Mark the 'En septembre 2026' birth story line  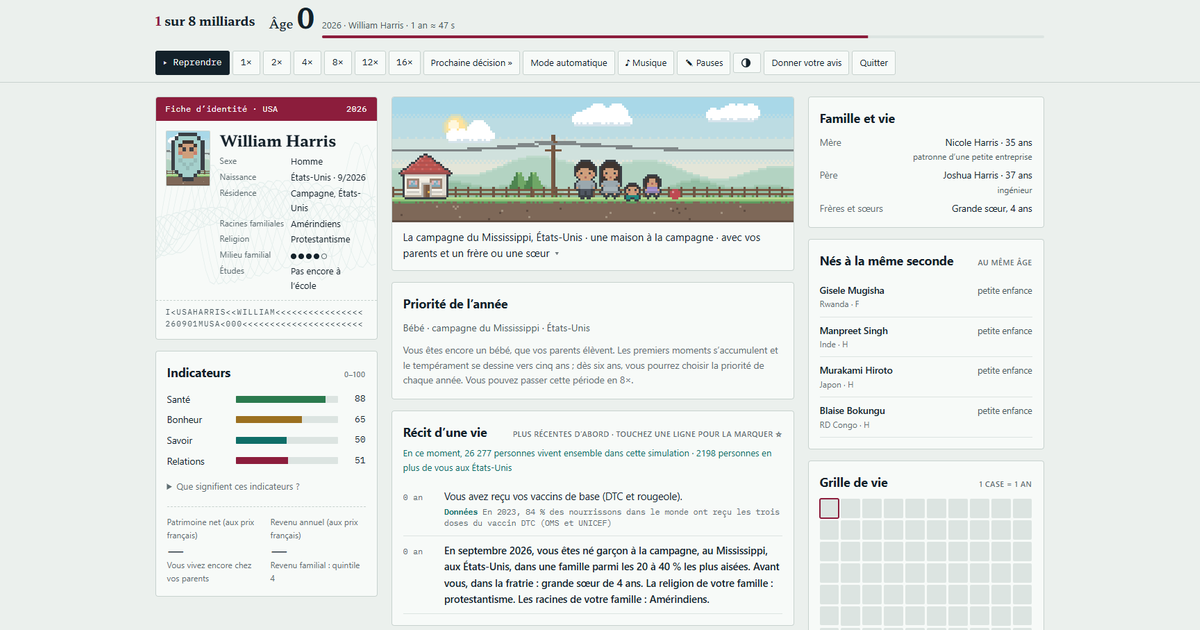click(x=593, y=575)
